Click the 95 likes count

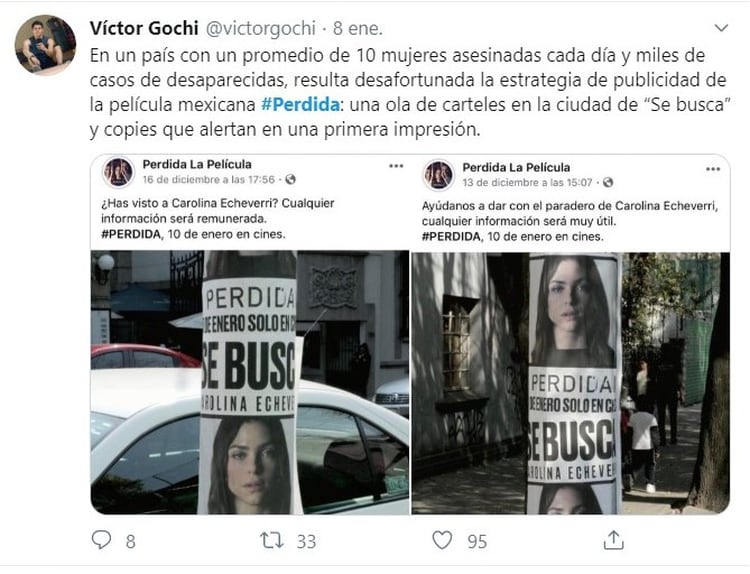477,541
